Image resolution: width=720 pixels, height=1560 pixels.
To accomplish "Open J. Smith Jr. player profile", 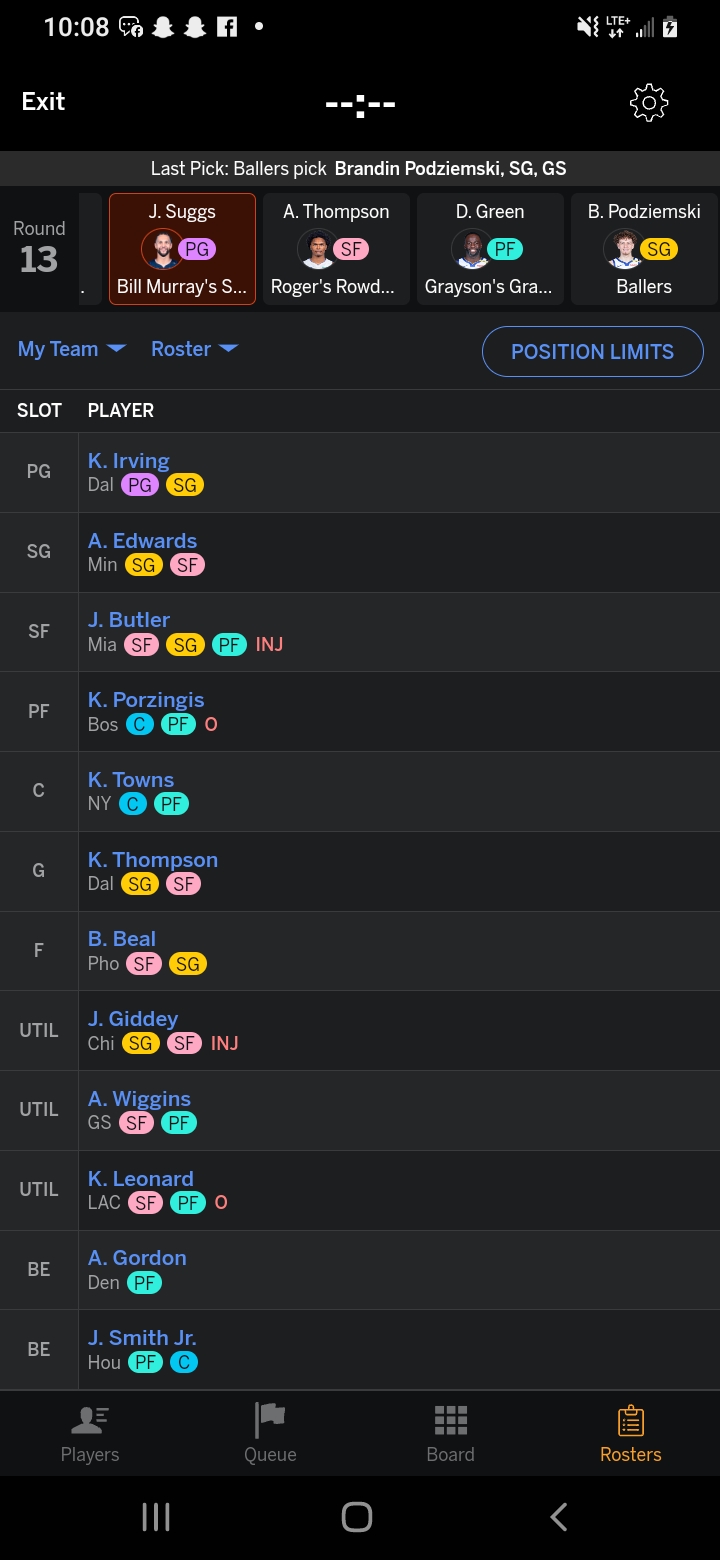I will (142, 1338).
